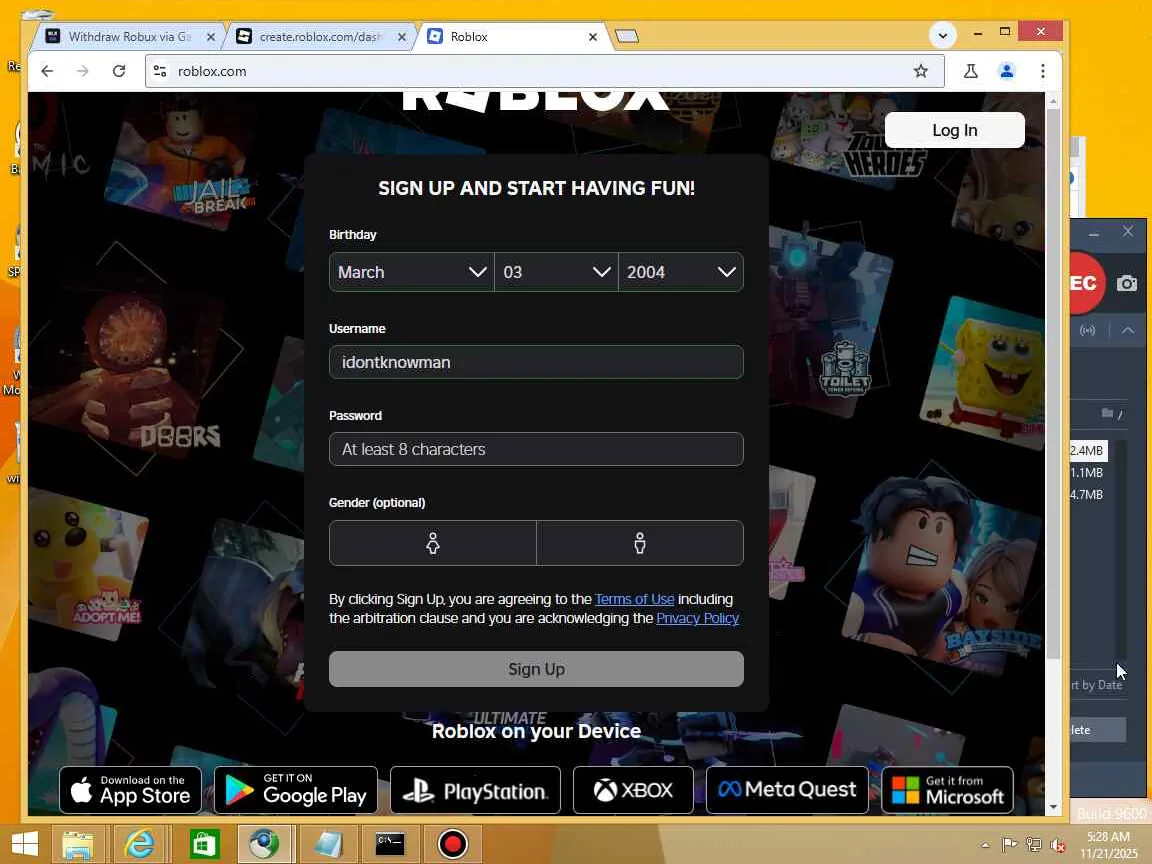This screenshot has height=864, width=1152.
Task: Click the muted volume tray icon
Action: click(x=1058, y=845)
